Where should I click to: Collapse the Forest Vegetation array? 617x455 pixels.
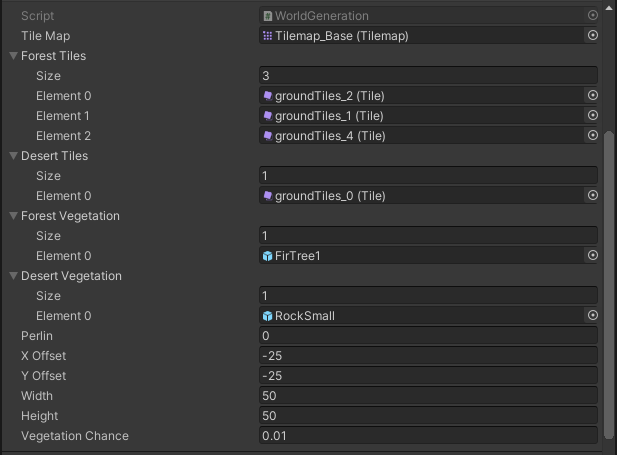point(13,216)
